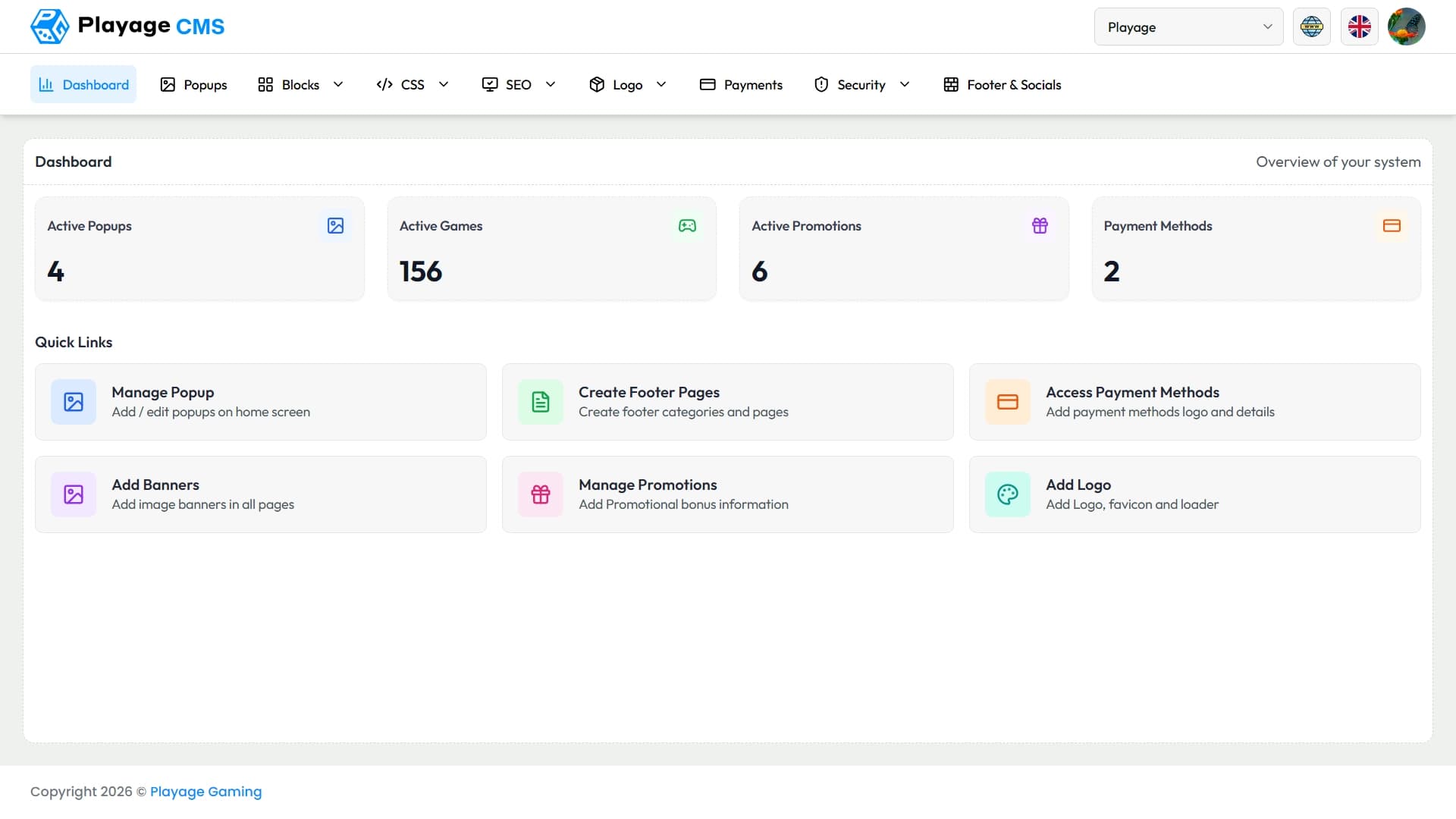Open the Add Banners quick link
The width and height of the screenshot is (1456, 819).
pos(261,494)
